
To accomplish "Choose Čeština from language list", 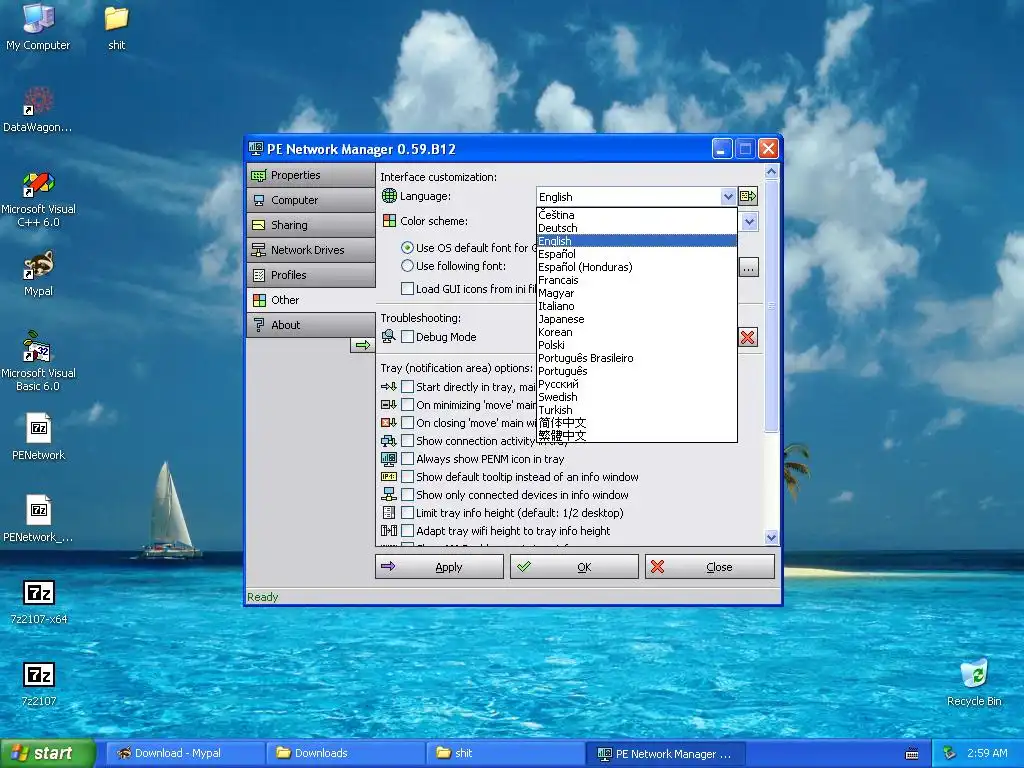I will 637,215.
